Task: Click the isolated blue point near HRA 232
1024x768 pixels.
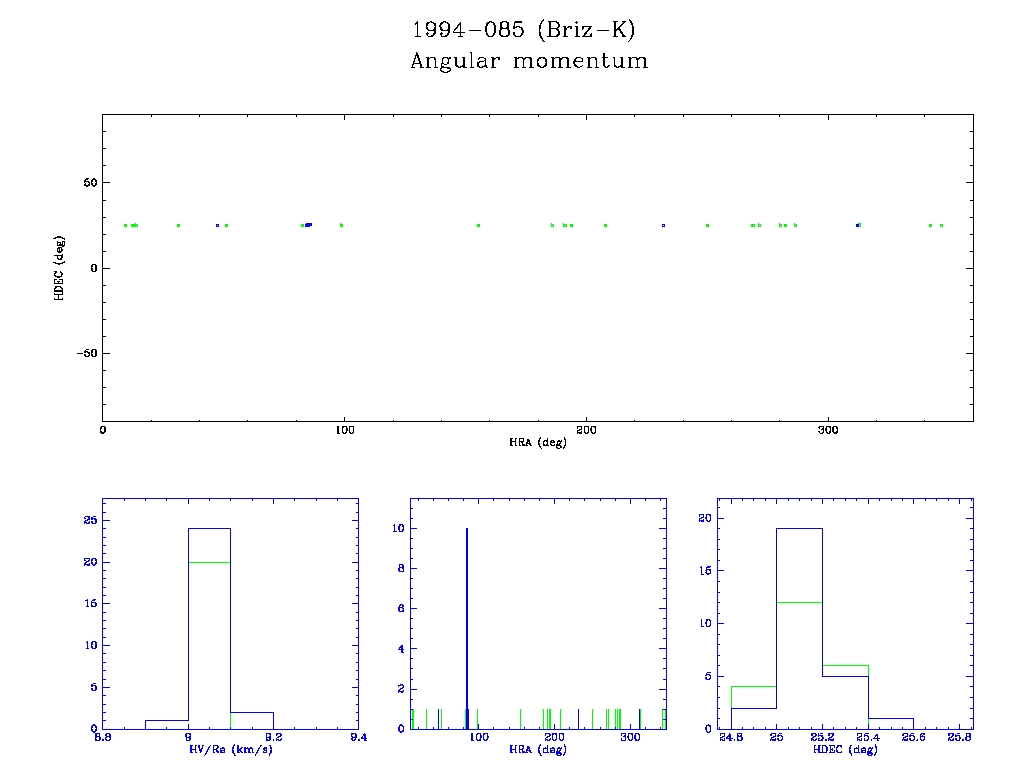Action: click(x=663, y=225)
